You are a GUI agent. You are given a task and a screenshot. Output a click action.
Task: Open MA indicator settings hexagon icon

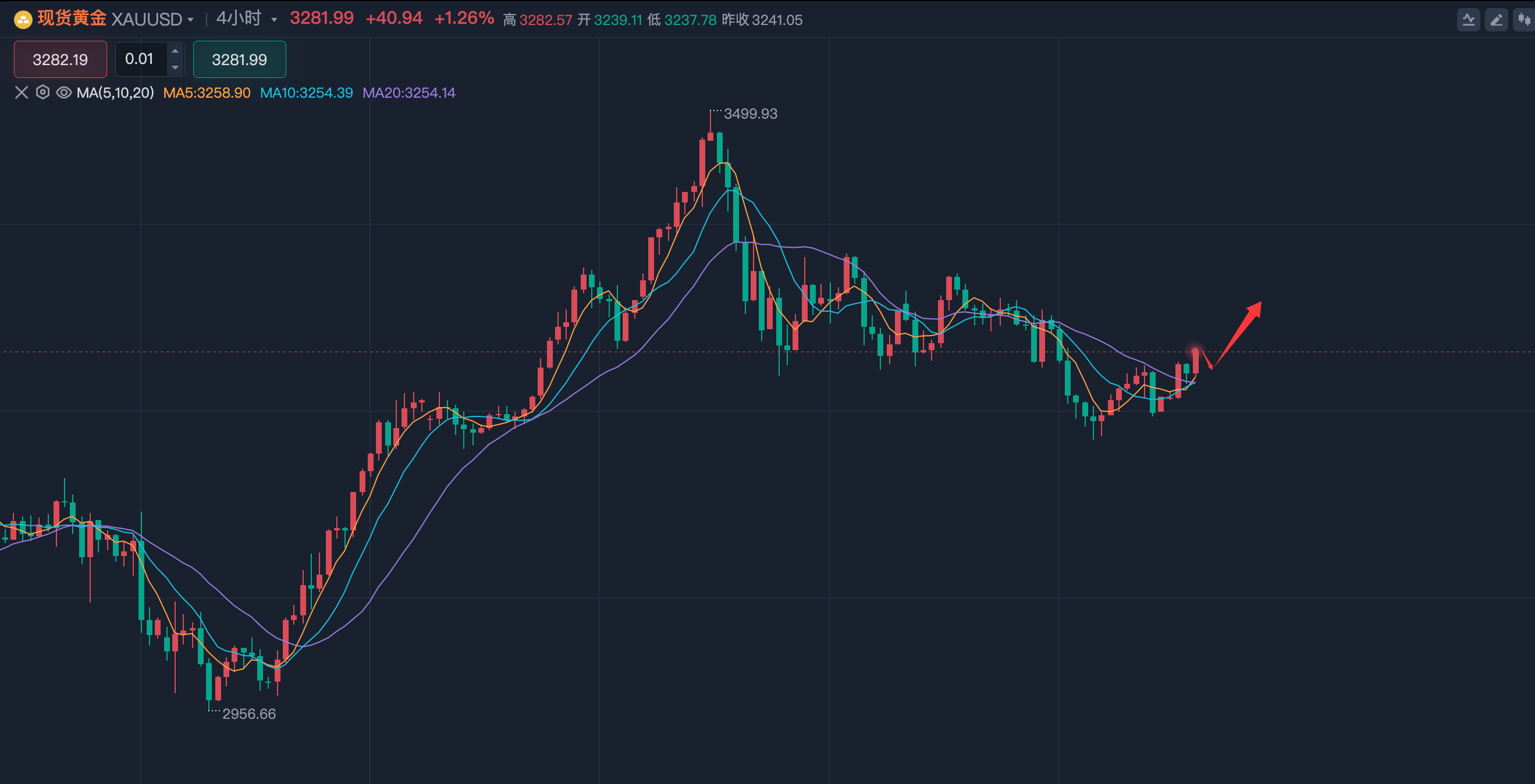(42, 92)
